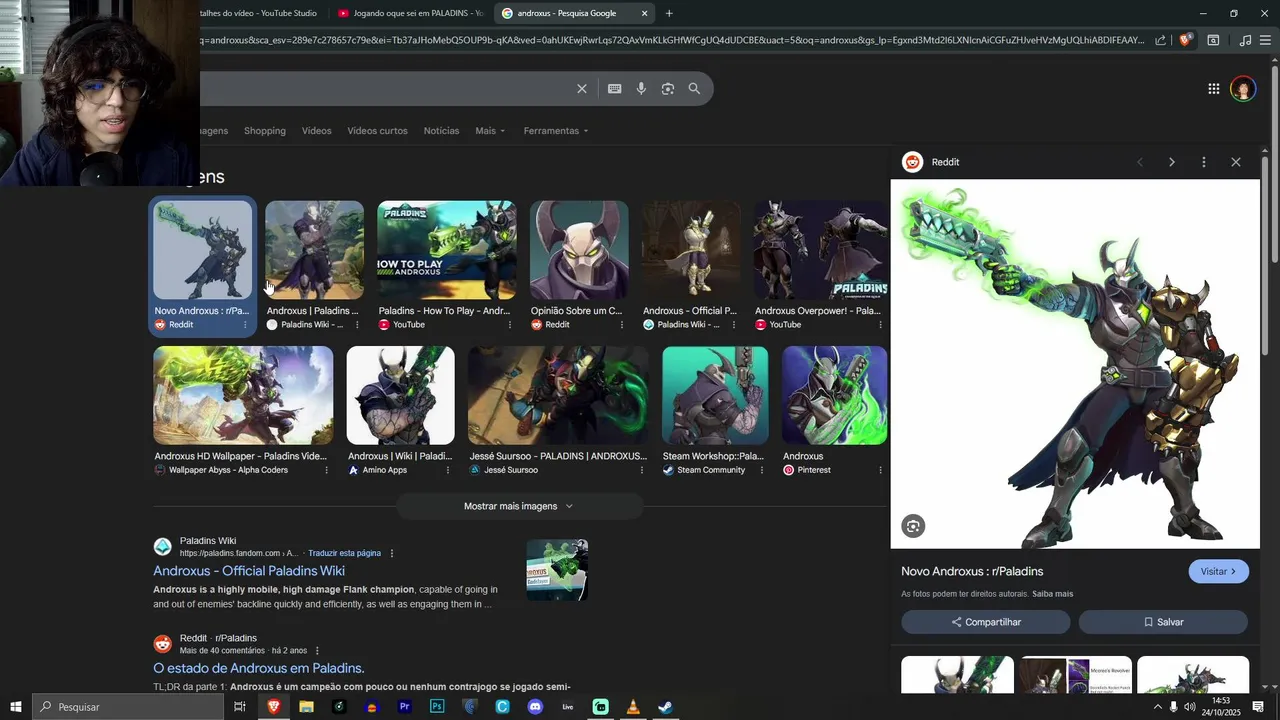Expand the 'Ferramentas' tools dropdown
Viewport: 1280px width, 720px height.
556,131
